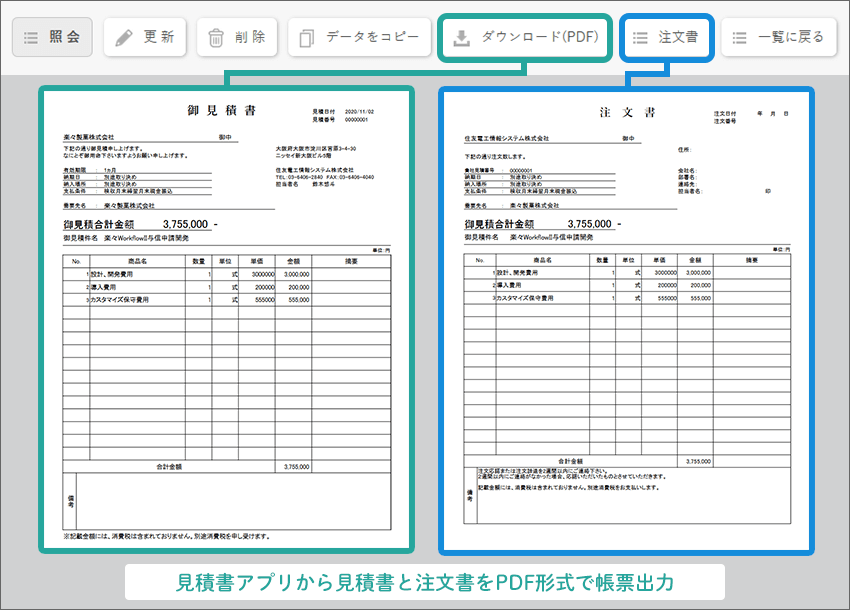The width and height of the screenshot is (850, 610).
Task: Click 導入費用 in the estimate table
Action: pyautogui.click(x=103, y=287)
